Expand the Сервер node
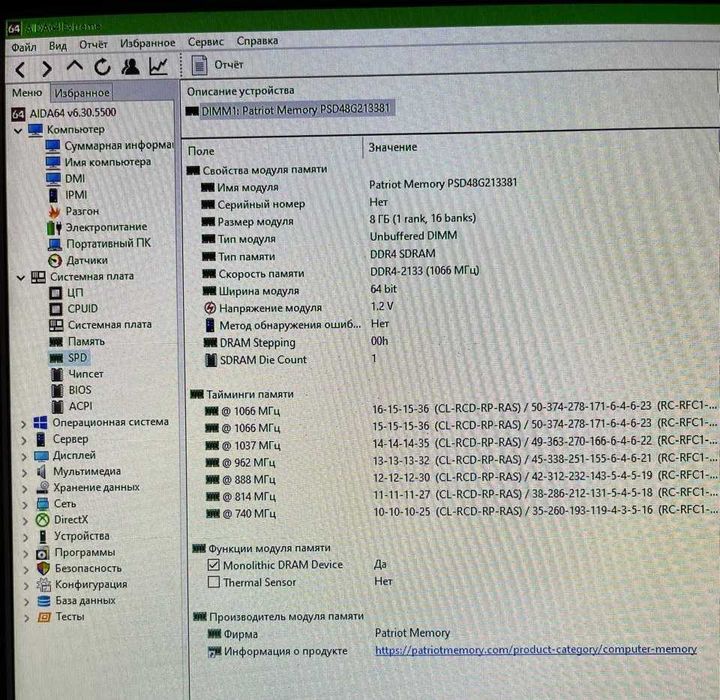720x700 pixels. (x=24, y=440)
